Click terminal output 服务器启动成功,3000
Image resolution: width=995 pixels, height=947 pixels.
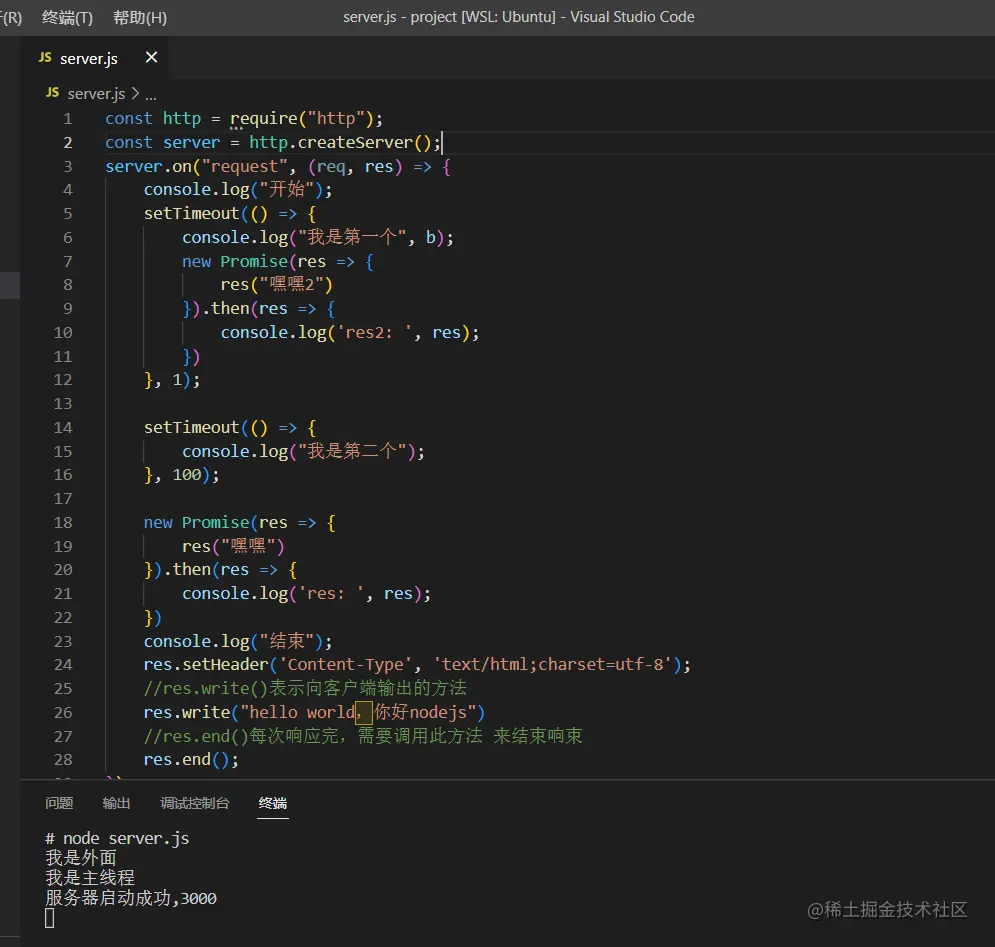click(x=131, y=898)
